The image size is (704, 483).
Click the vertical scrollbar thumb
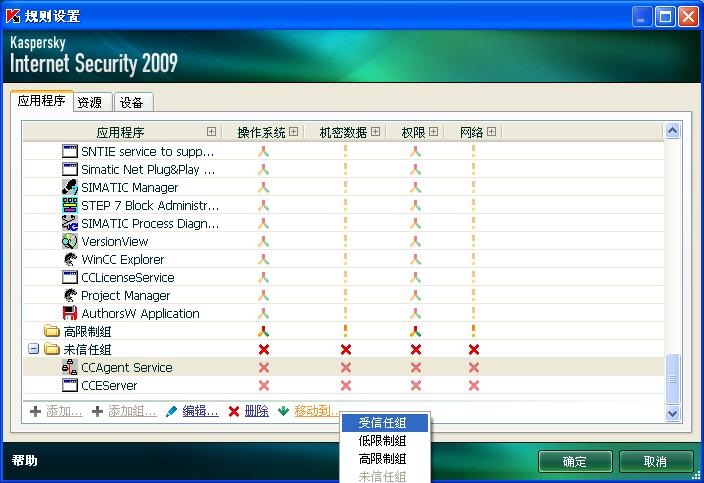672,379
